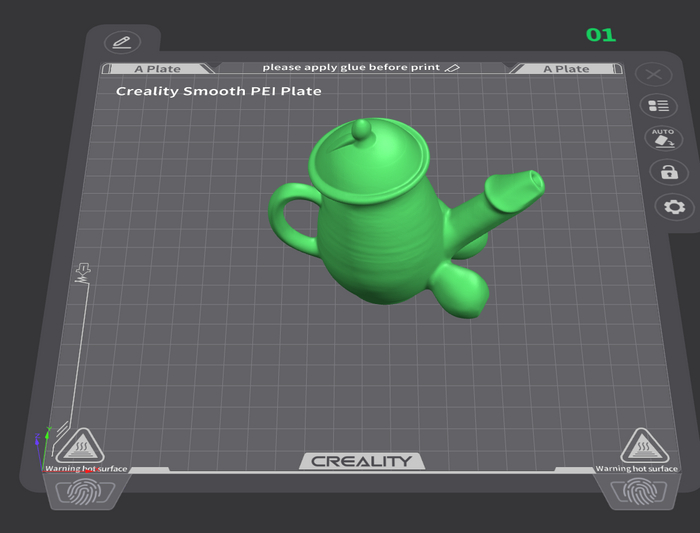Click the teapot spout opening
The width and height of the screenshot is (700, 533).
point(530,183)
